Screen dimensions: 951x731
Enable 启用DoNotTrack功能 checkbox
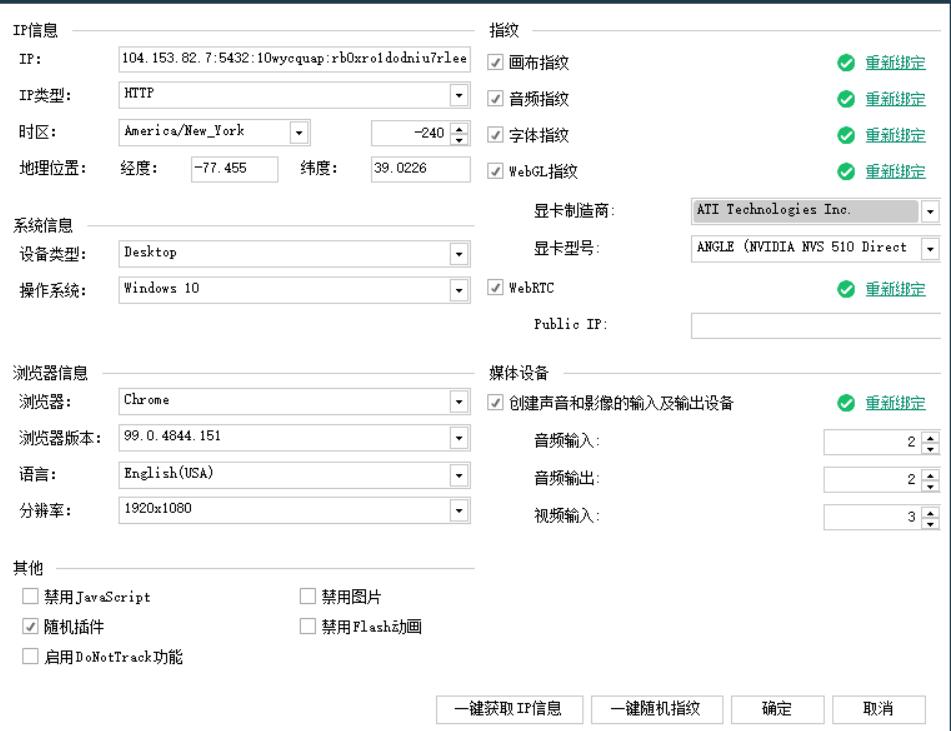pyautogui.click(x=30, y=656)
